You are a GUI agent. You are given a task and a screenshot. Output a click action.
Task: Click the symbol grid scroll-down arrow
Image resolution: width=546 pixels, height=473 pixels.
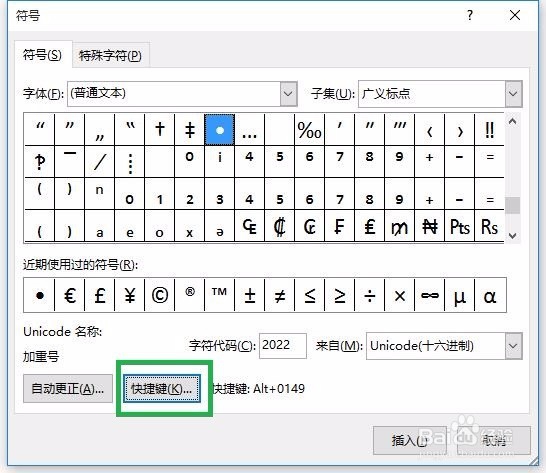tap(512, 235)
